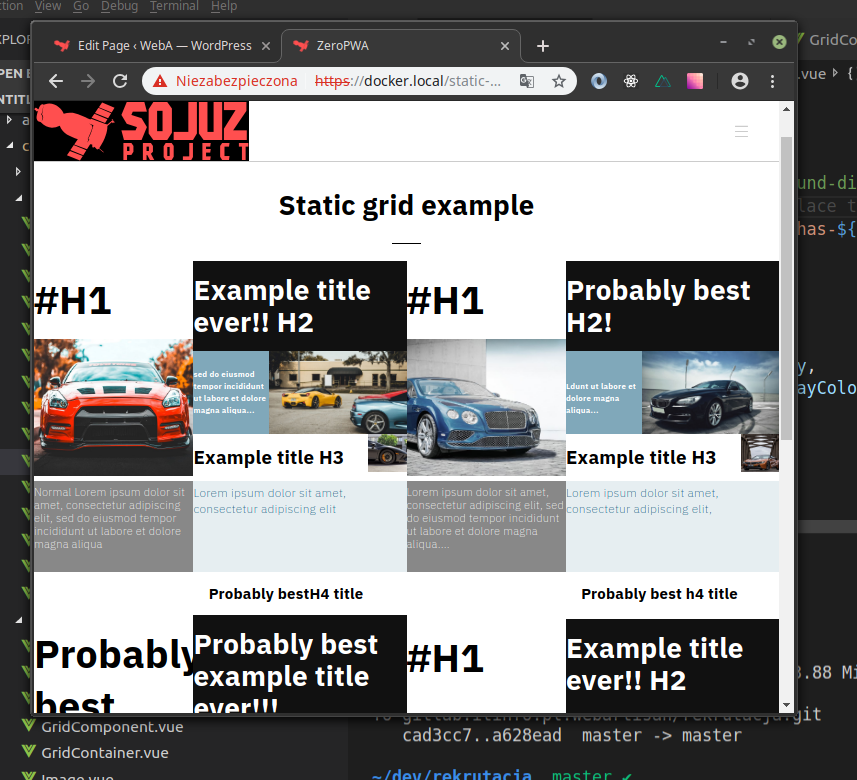Open the Help menu in the editor
This screenshot has width=857, height=780.
pyautogui.click(x=224, y=6)
